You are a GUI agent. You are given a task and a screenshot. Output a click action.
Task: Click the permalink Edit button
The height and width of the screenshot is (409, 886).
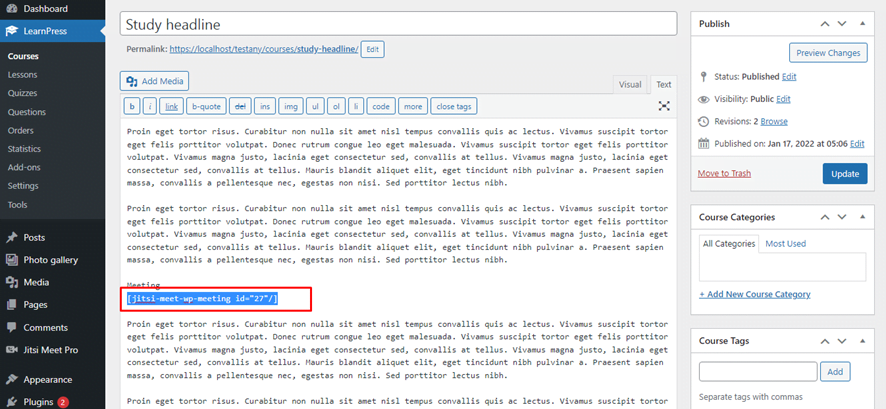coord(372,49)
